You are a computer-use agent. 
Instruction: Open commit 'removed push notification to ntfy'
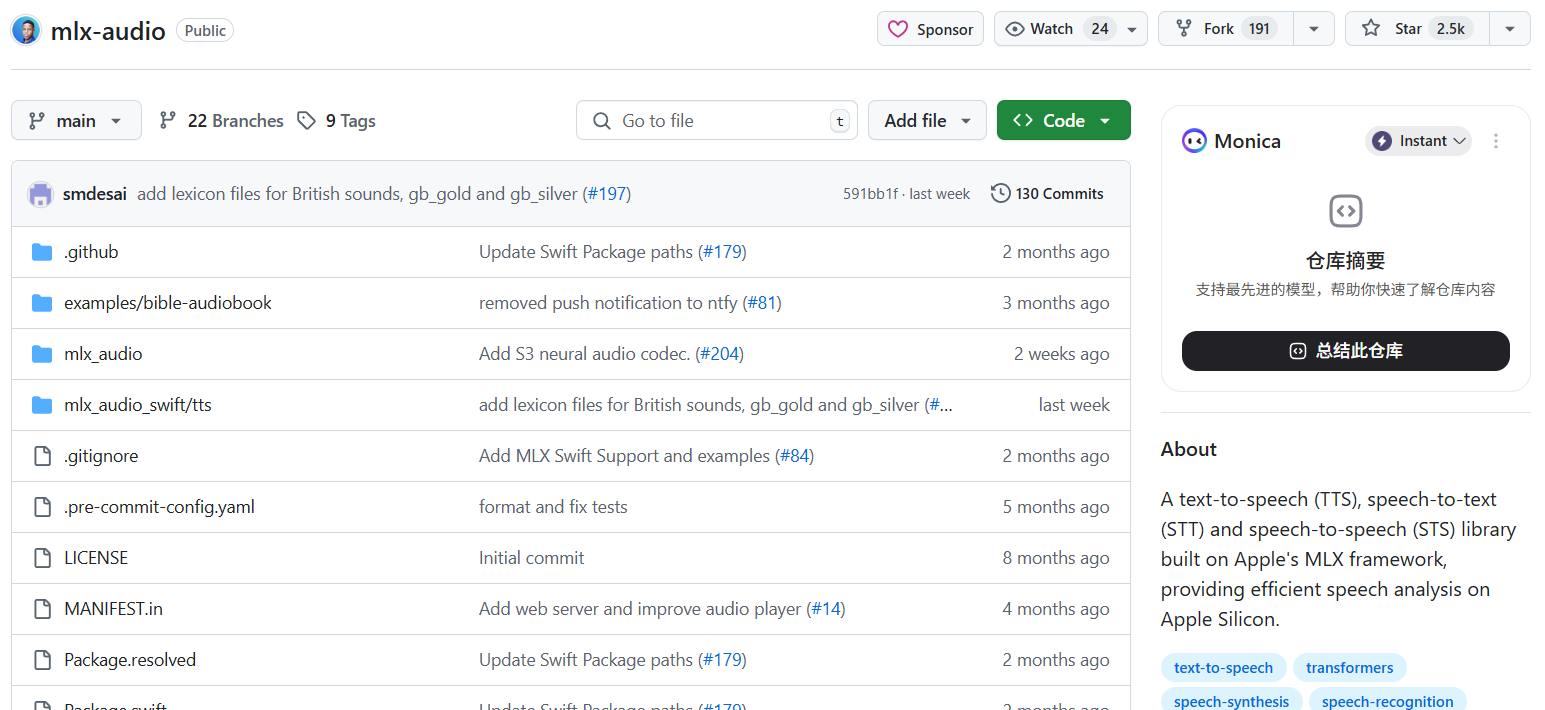[608, 303]
